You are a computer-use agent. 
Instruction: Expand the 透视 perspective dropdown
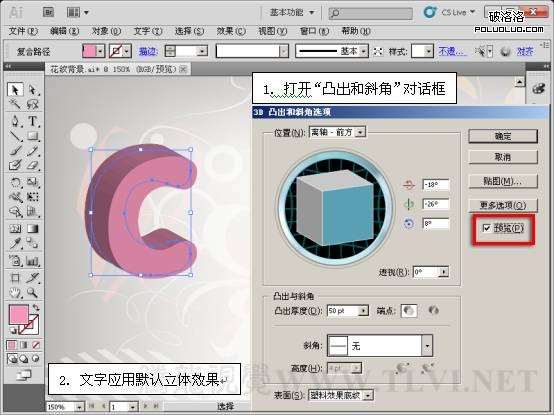[444, 272]
